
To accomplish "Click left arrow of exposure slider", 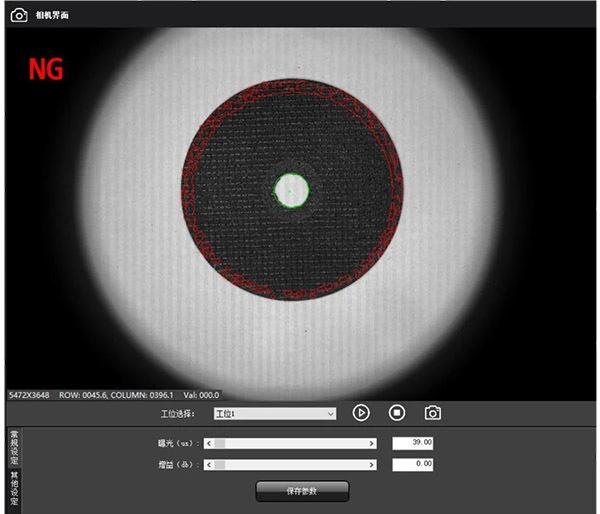I will [x=209, y=444].
